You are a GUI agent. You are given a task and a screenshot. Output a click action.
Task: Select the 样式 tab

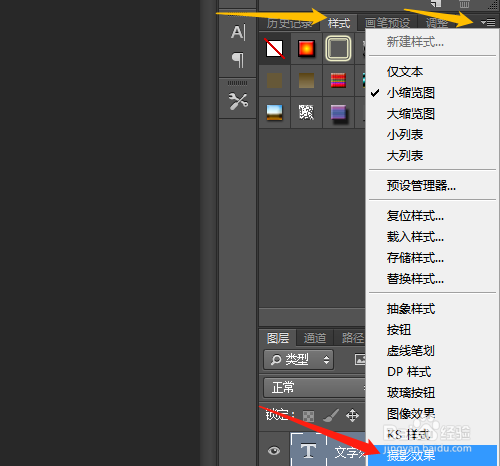tap(339, 23)
